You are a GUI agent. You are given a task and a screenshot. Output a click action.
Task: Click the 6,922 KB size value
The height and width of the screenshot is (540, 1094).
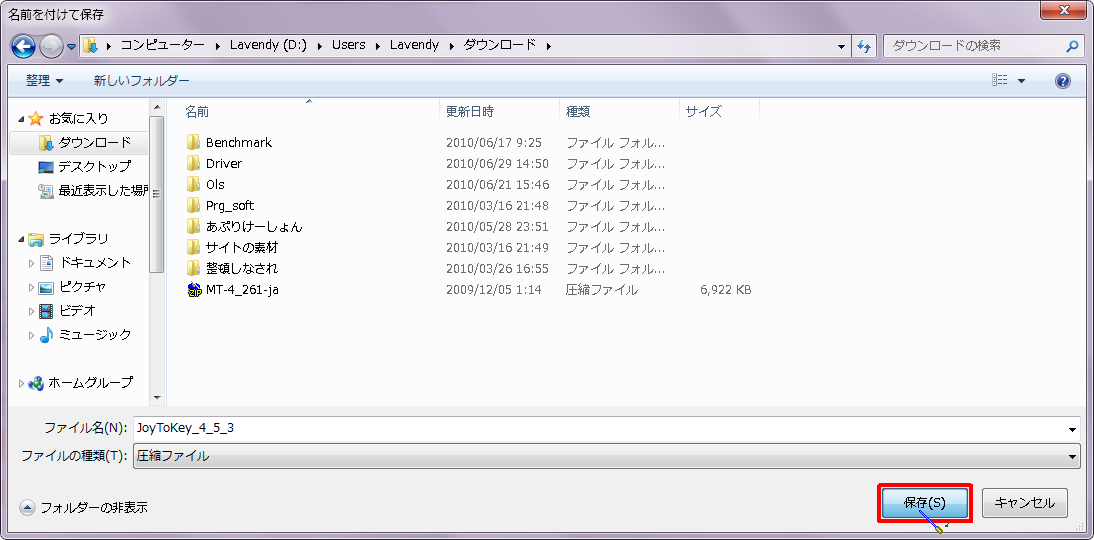tap(726, 290)
